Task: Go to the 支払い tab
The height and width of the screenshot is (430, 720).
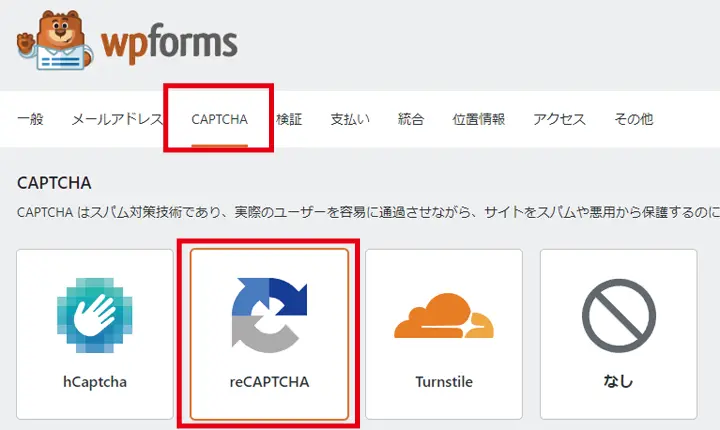Action: [350, 119]
